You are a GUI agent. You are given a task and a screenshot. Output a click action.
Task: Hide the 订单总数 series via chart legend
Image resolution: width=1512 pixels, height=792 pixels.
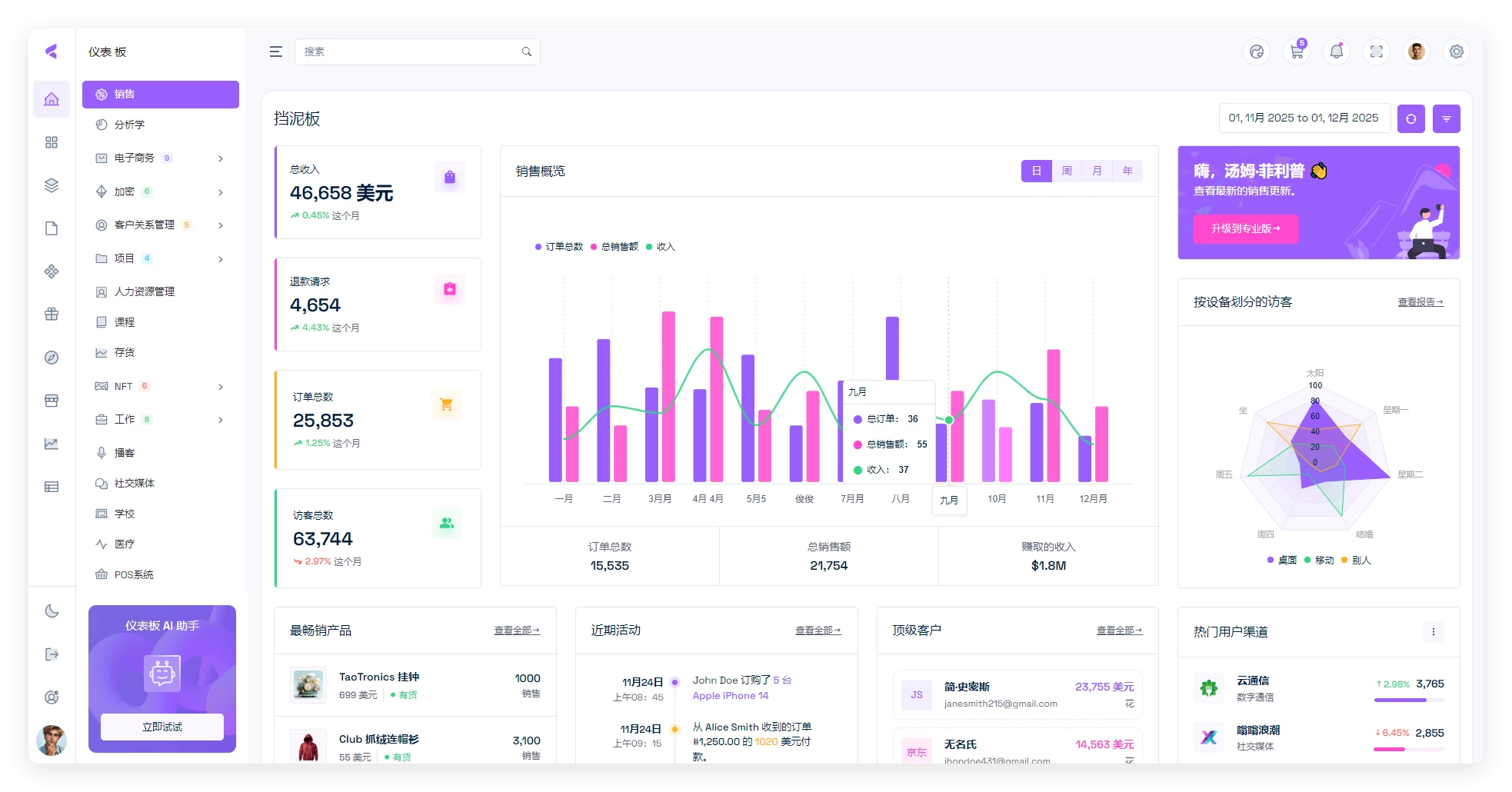558,246
